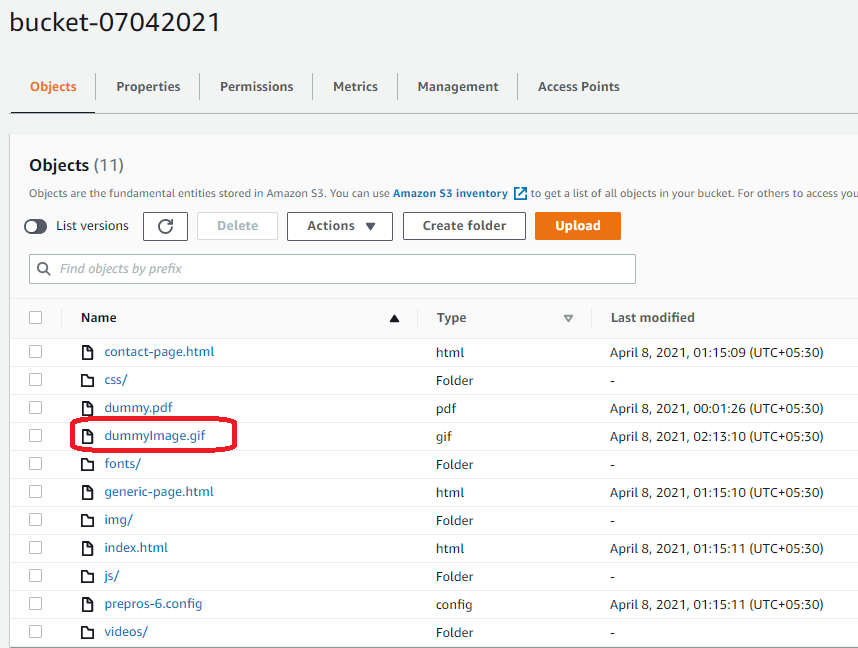Switch to the Permissions tab
This screenshot has width=858, height=648.
pos(256,86)
